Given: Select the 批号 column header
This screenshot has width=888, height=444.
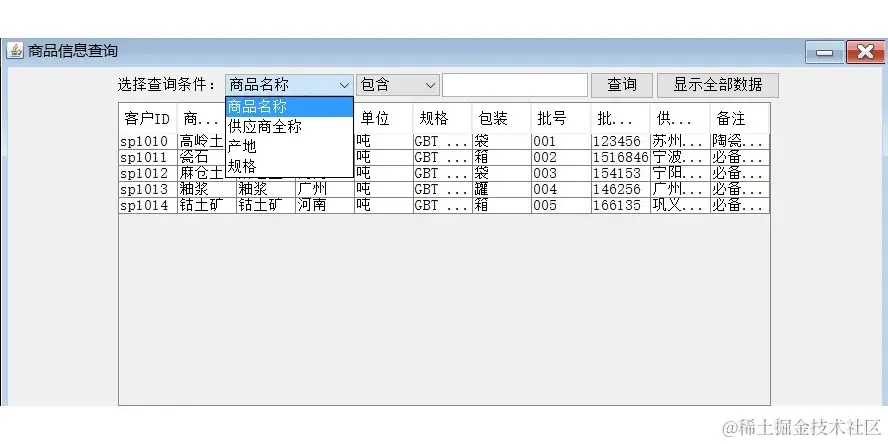Looking at the screenshot, I should [x=561, y=118].
